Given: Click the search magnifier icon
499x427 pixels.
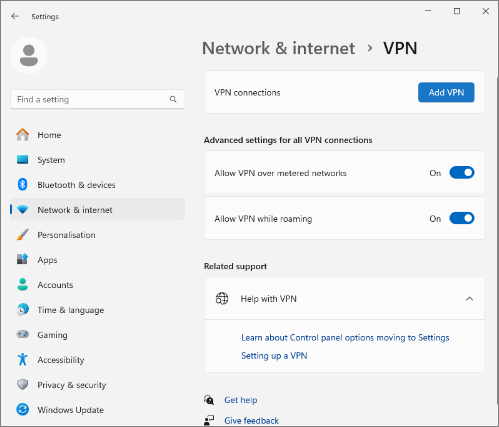Looking at the screenshot, I should 173,99.
